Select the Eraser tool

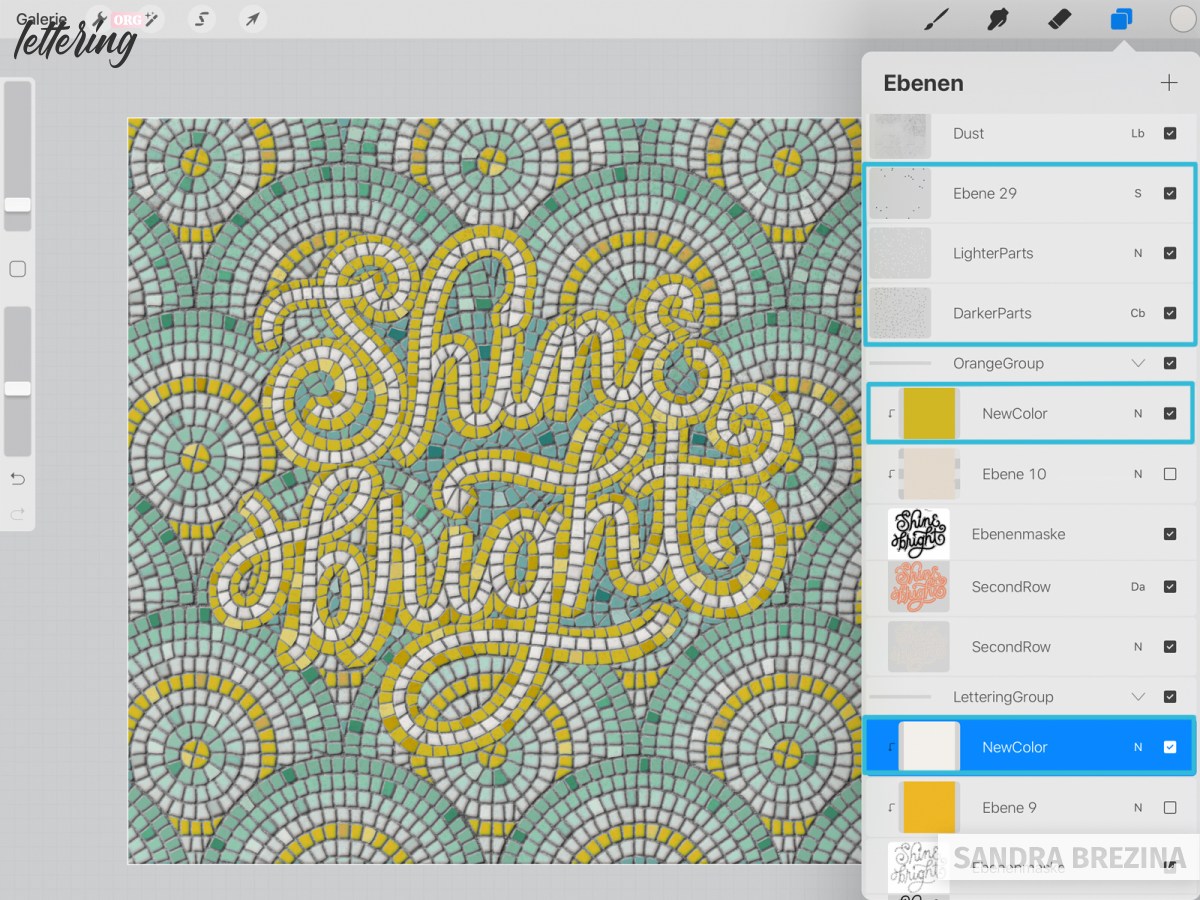1059,19
